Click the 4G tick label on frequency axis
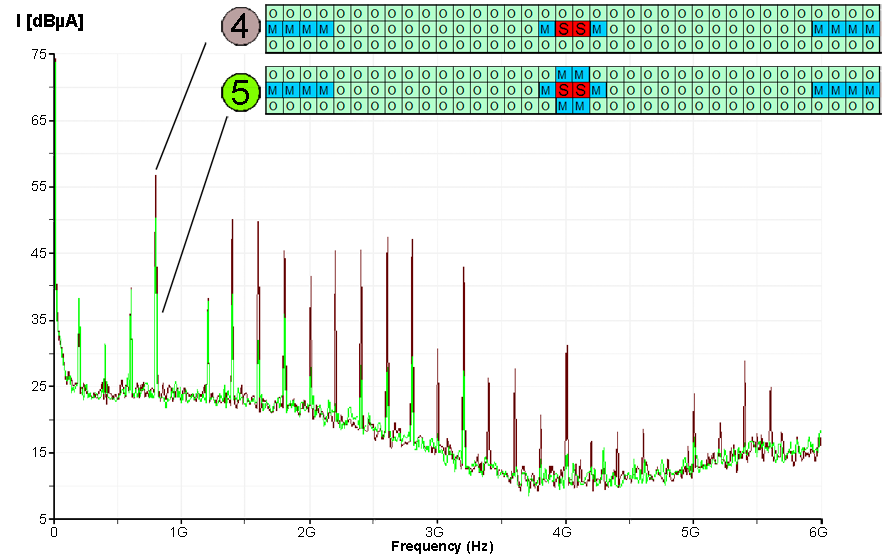The width and height of the screenshot is (886, 554). click(x=565, y=532)
